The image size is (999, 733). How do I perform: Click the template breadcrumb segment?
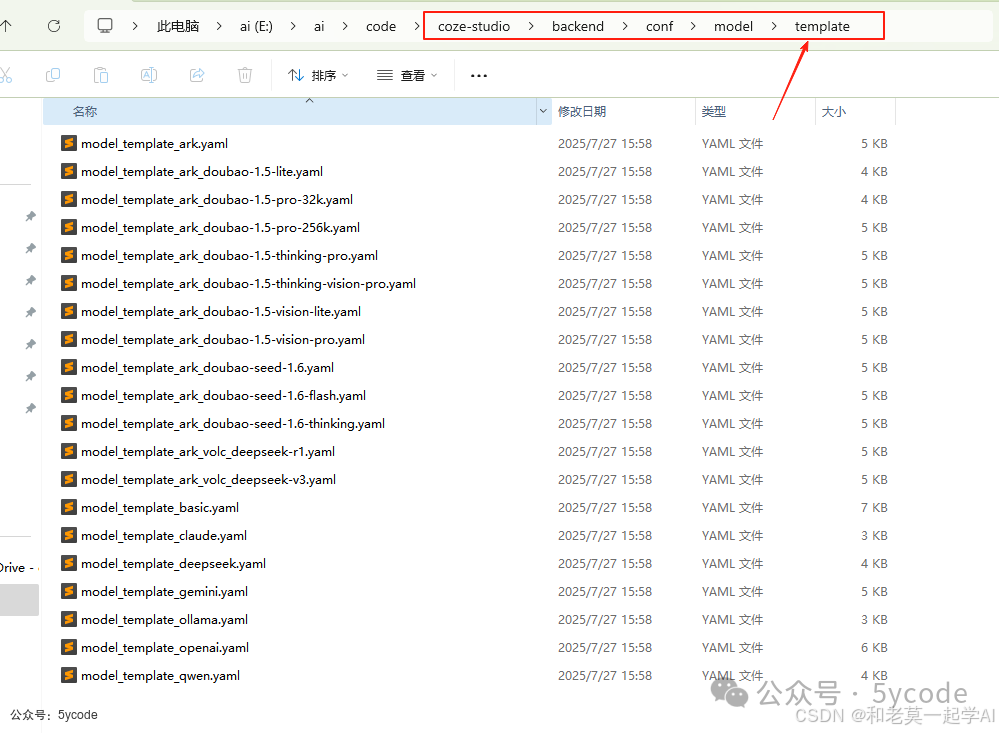pos(822,26)
